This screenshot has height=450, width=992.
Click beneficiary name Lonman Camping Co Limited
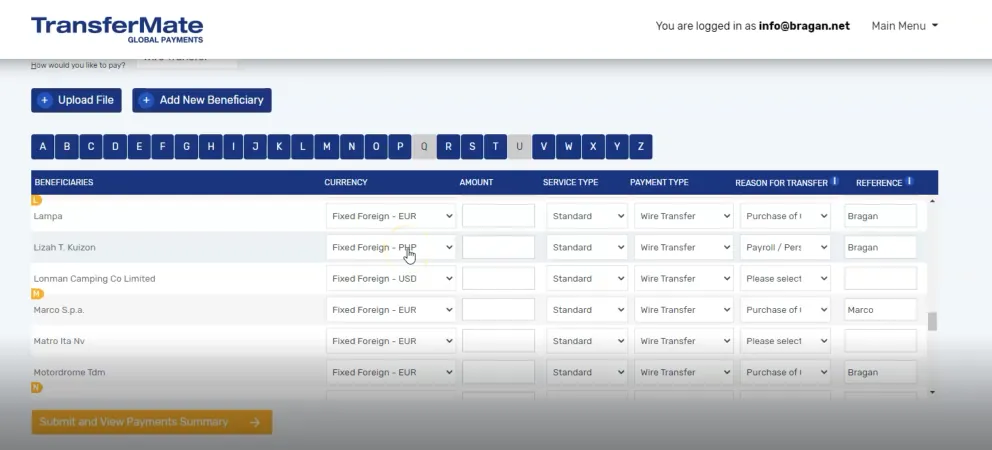click(x=94, y=278)
